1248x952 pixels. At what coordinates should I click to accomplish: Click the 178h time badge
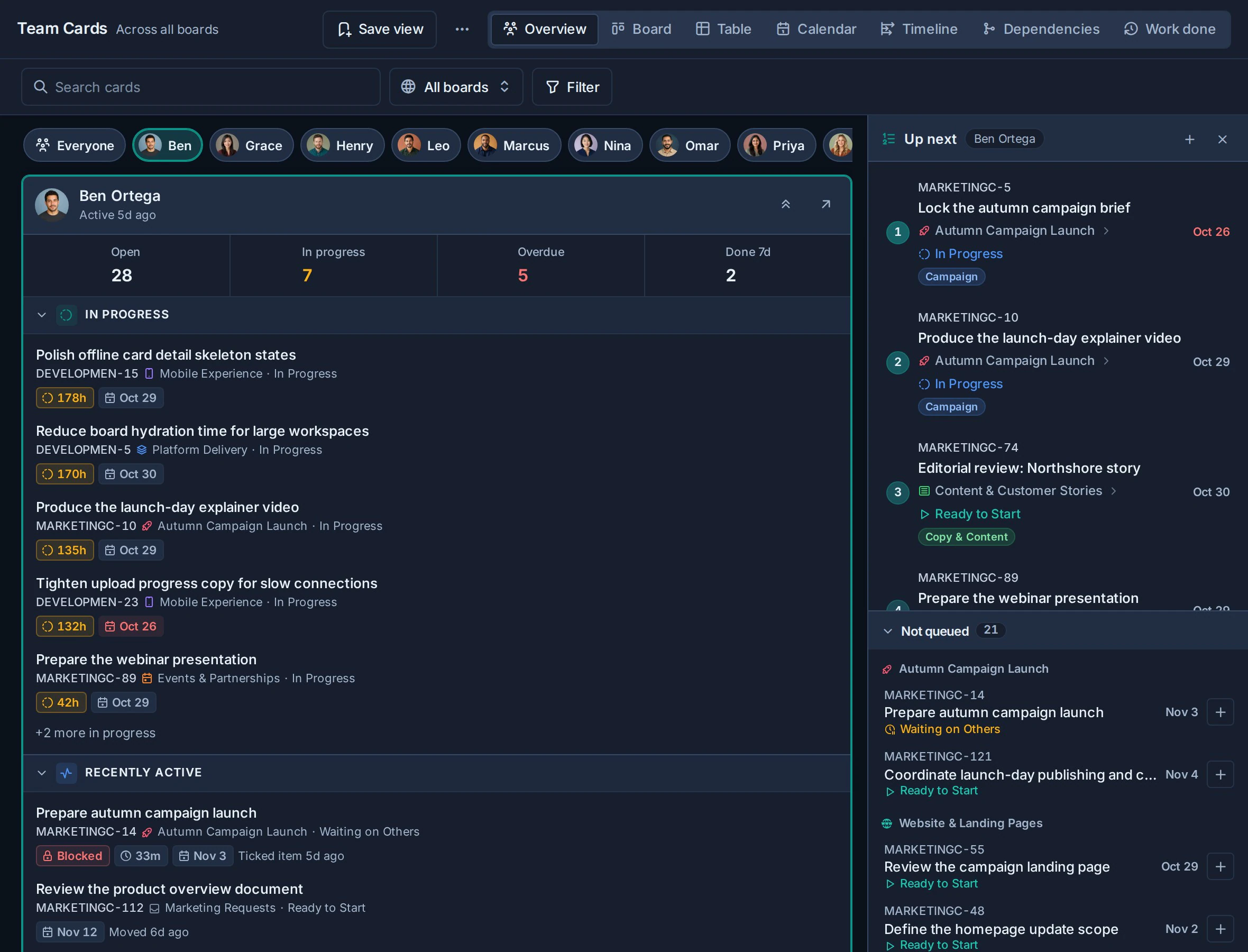point(65,398)
